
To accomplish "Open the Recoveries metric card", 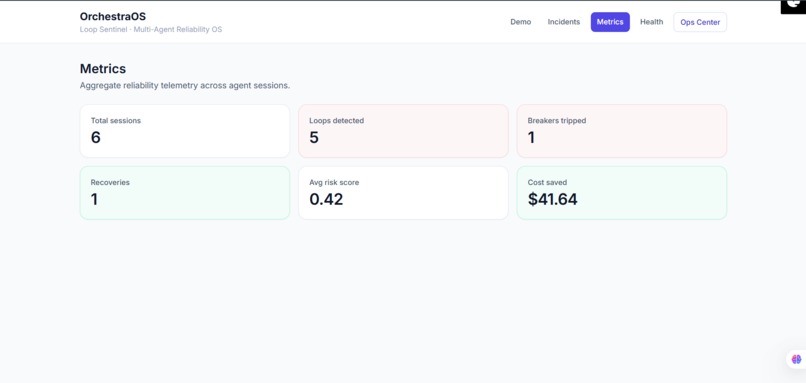I will tap(185, 193).
